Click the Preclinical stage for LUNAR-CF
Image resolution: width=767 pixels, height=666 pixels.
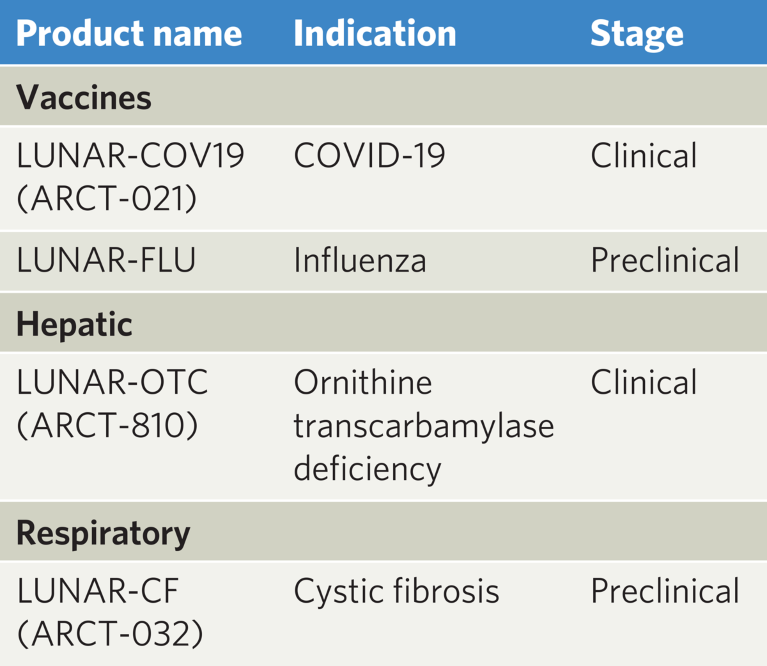pos(665,591)
